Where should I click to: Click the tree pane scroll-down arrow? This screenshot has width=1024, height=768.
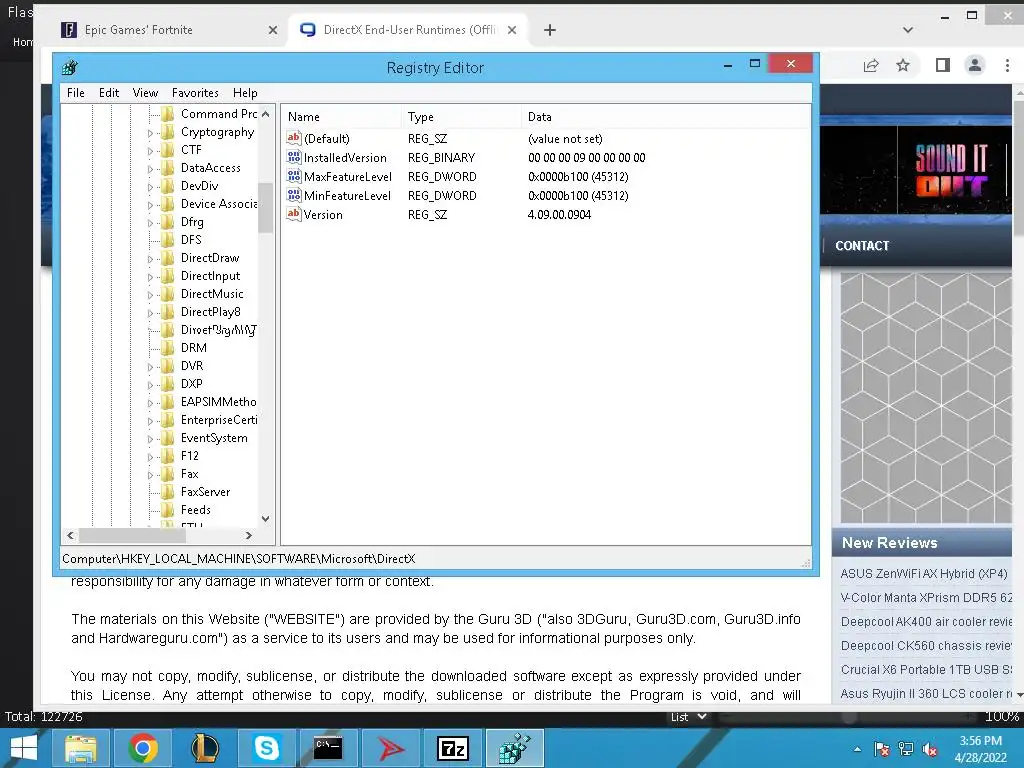point(265,519)
